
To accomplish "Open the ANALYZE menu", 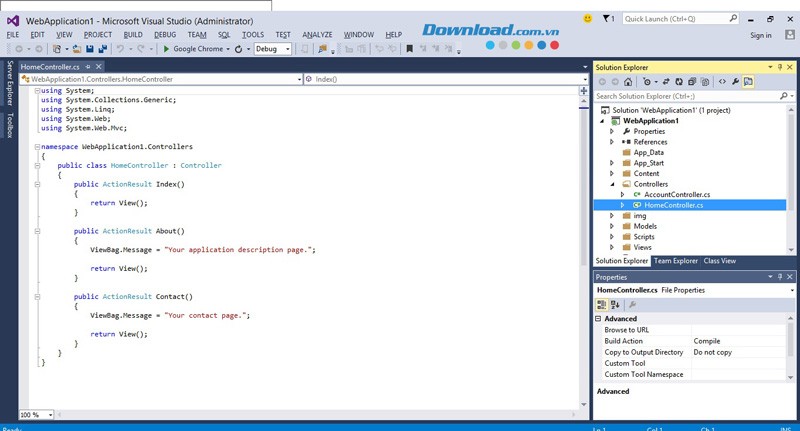I will click(317, 35).
